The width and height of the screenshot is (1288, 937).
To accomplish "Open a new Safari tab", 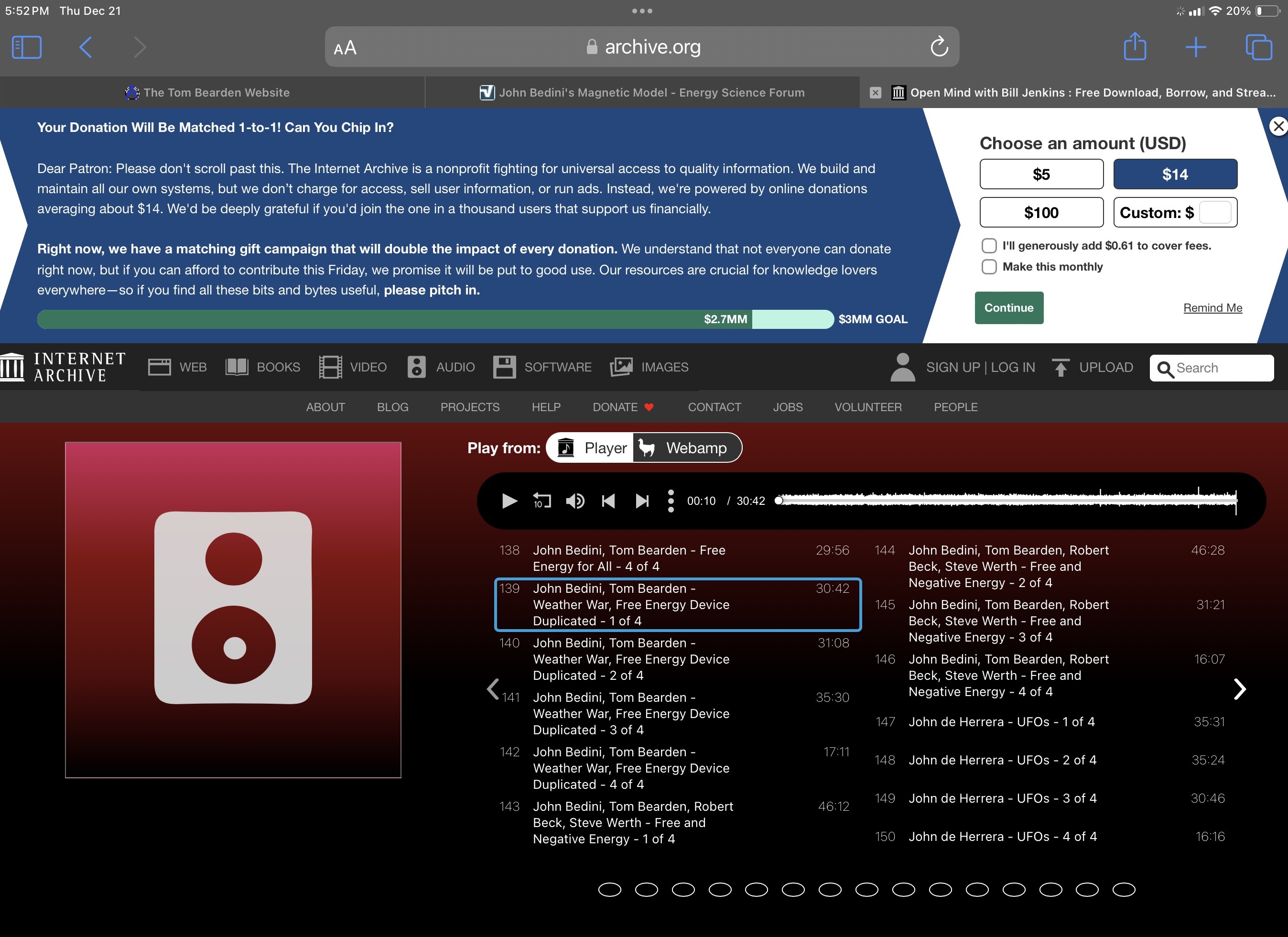I will point(1195,47).
